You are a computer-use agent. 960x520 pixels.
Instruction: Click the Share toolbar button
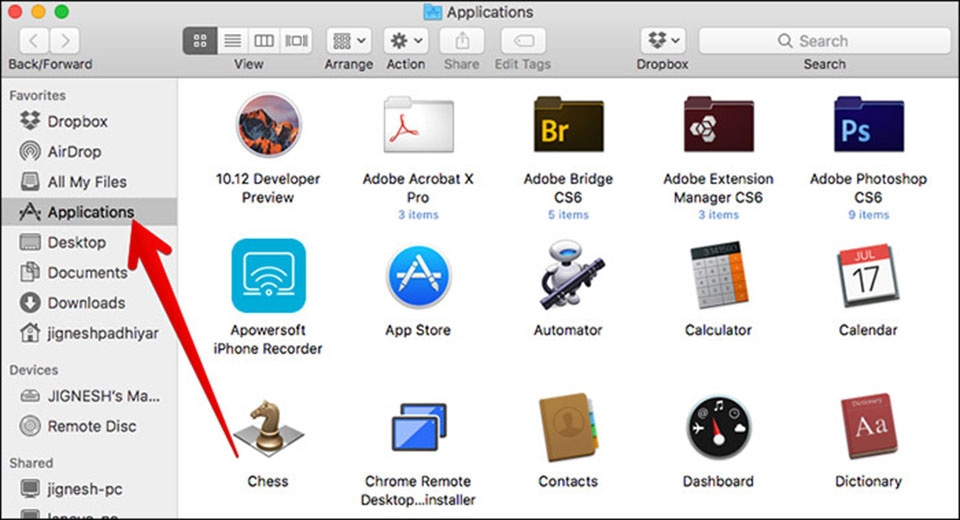tap(462, 41)
